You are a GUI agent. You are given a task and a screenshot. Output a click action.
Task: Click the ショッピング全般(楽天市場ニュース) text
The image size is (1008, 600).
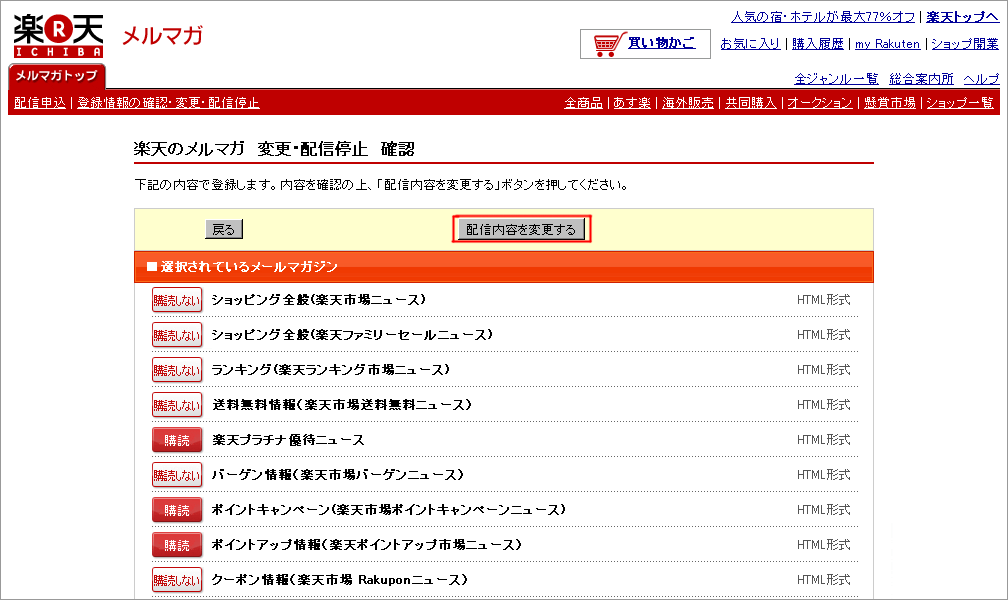pyautogui.click(x=319, y=300)
